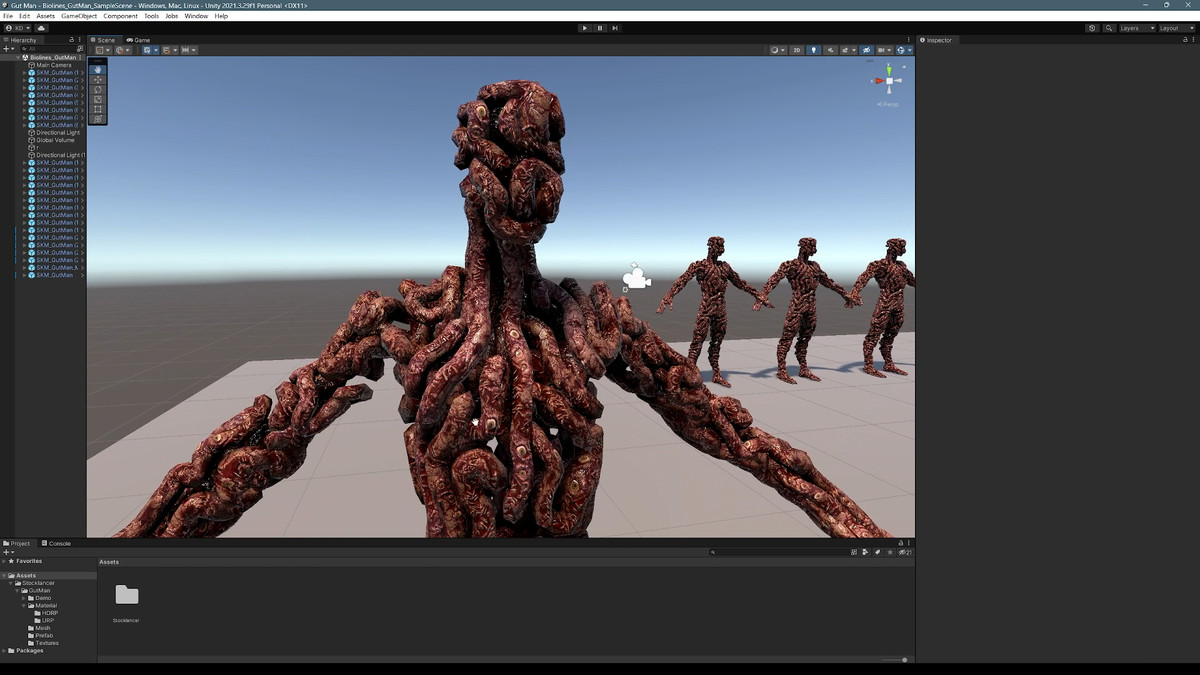The width and height of the screenshot is (1200, 675).
Task: Adjust the asset icon size slider
Action: tap(904, 660)
